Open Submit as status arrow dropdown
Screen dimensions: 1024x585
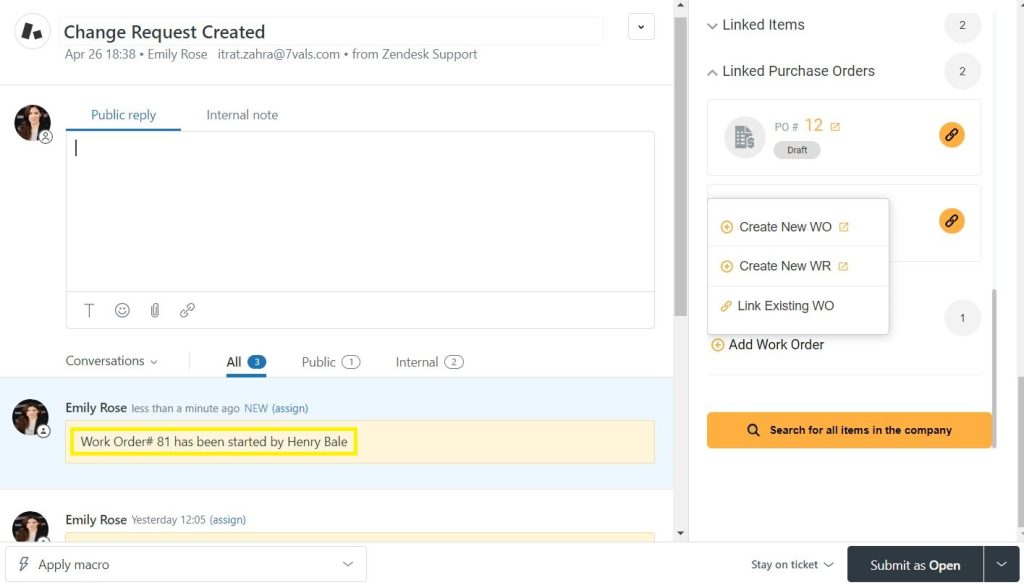click(1001, 565)
